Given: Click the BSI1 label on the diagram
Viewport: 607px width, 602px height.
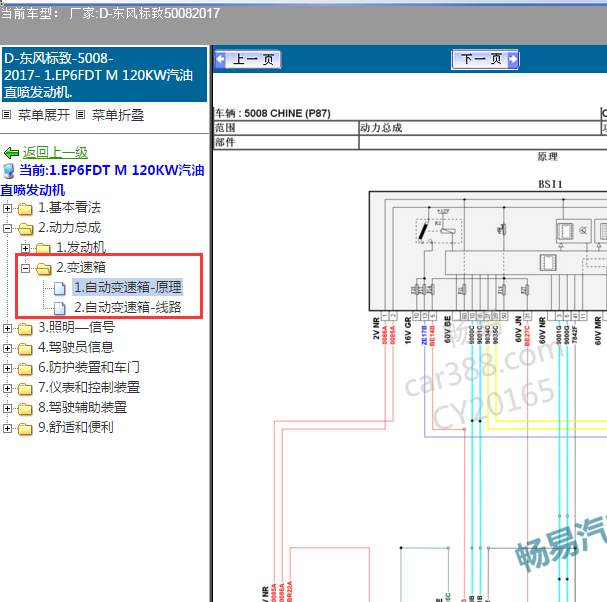Looking at the screenshot, I should 550,184.
